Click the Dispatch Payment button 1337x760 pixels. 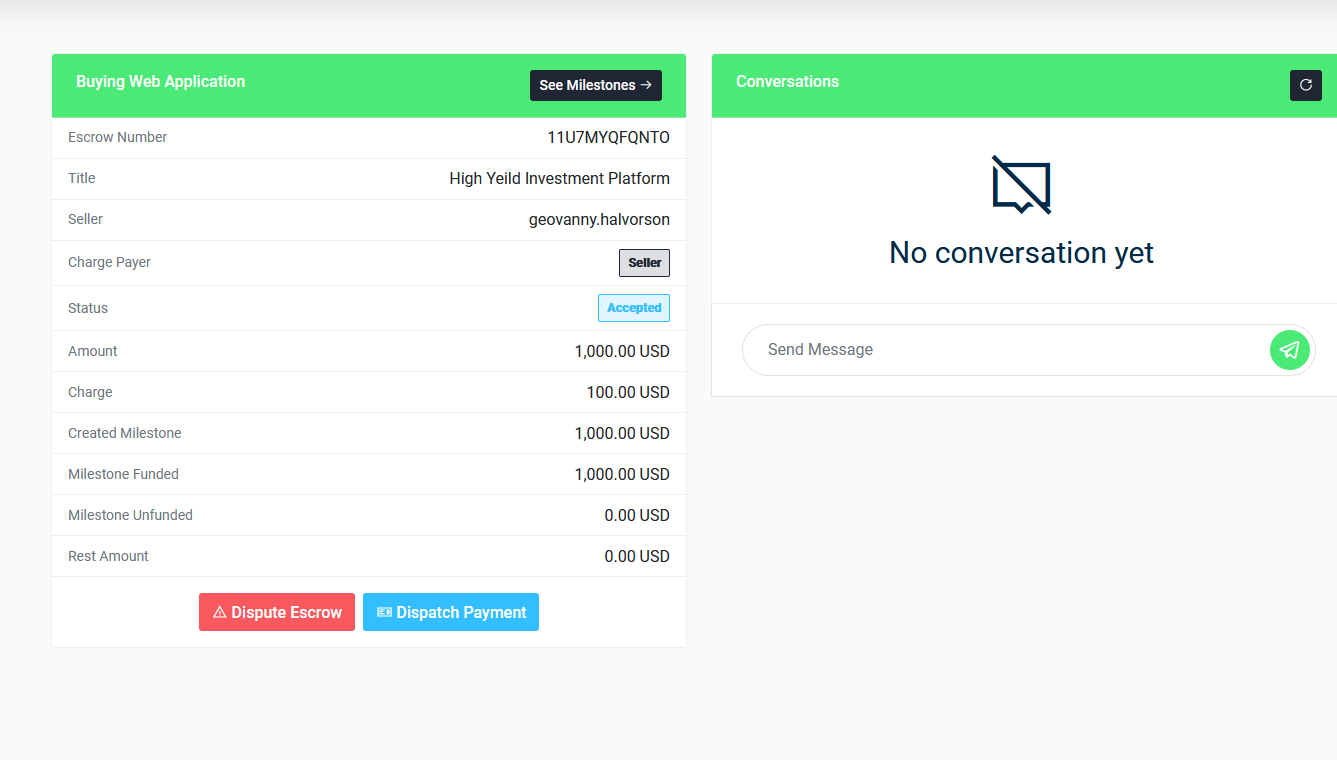click(x=451, y=612)
